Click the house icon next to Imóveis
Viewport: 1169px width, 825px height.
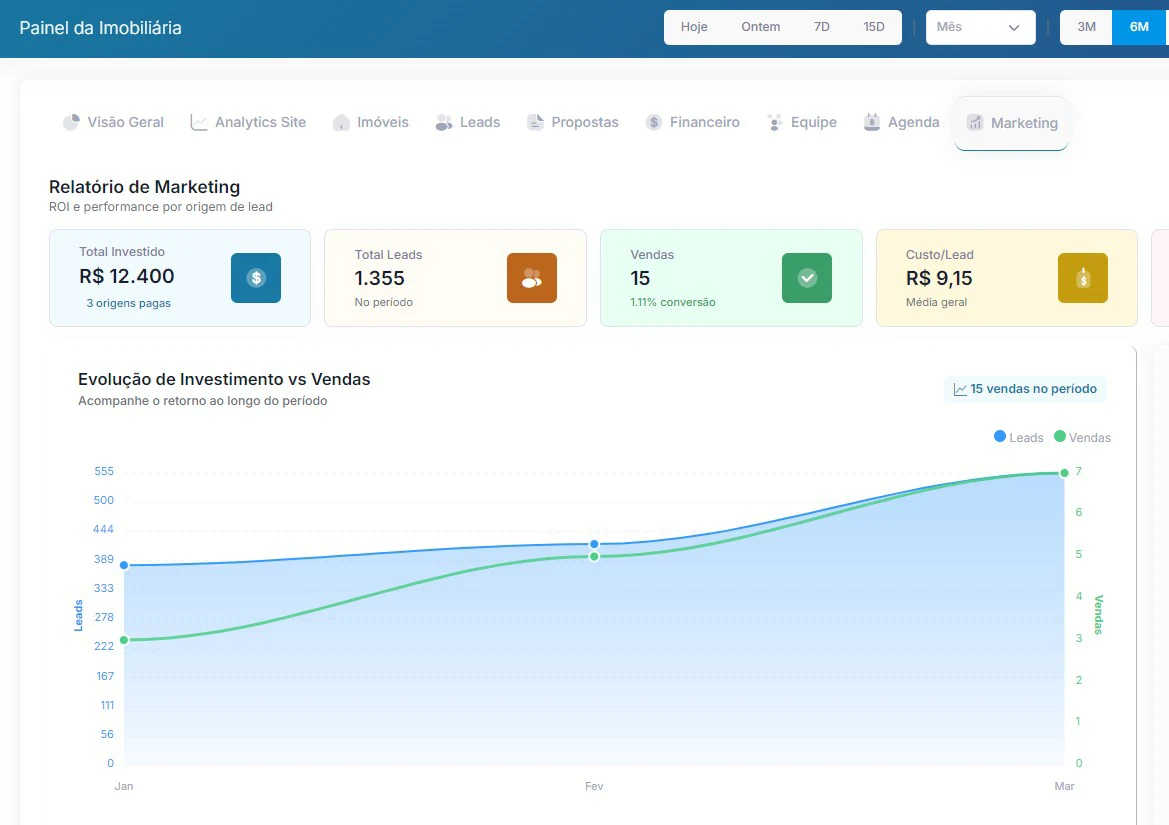[x=341, y=121]
